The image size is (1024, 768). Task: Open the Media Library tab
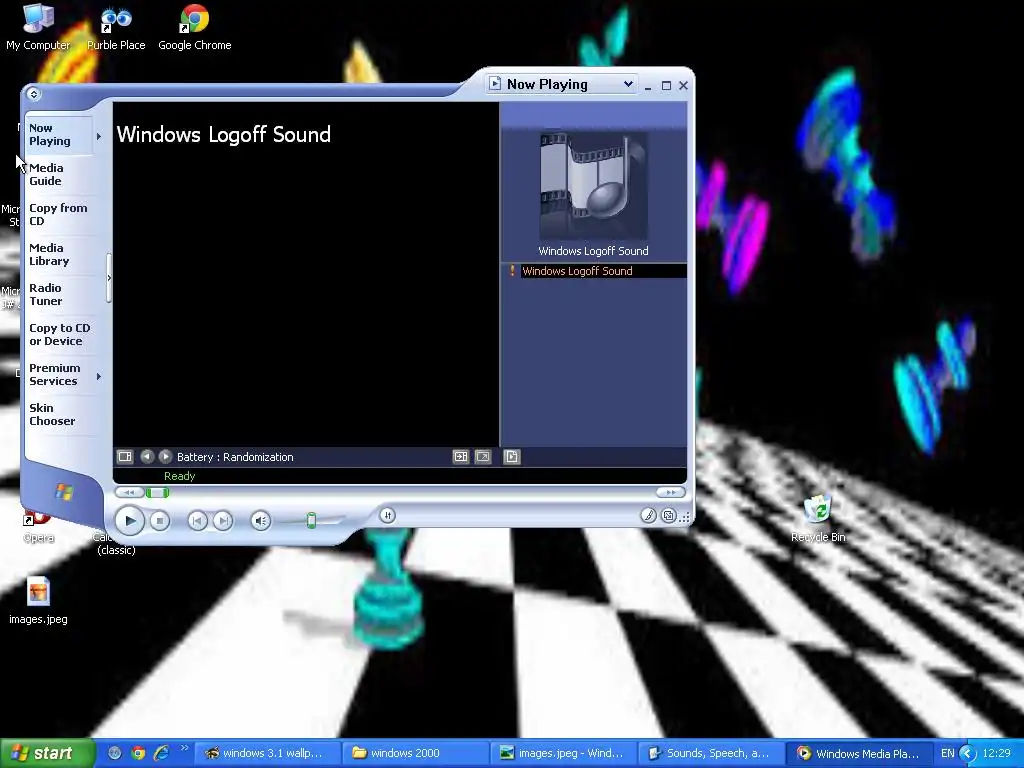click(62, 254)
